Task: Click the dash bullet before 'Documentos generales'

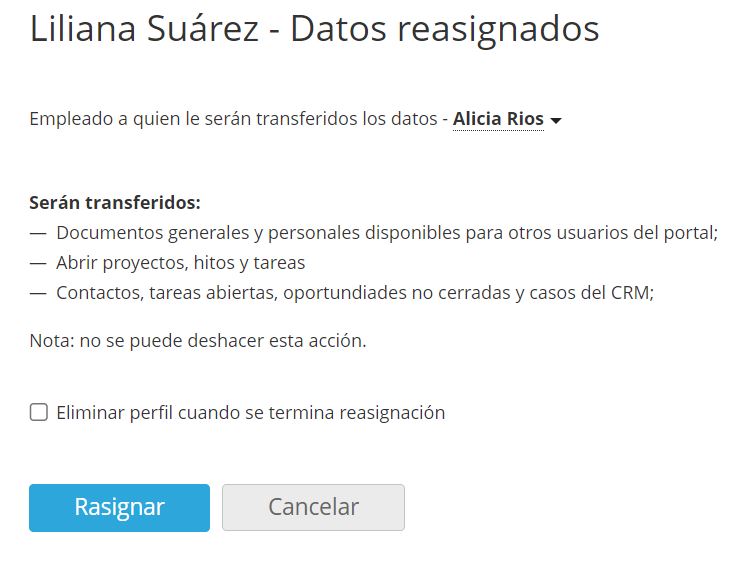Action: [38, 234]
